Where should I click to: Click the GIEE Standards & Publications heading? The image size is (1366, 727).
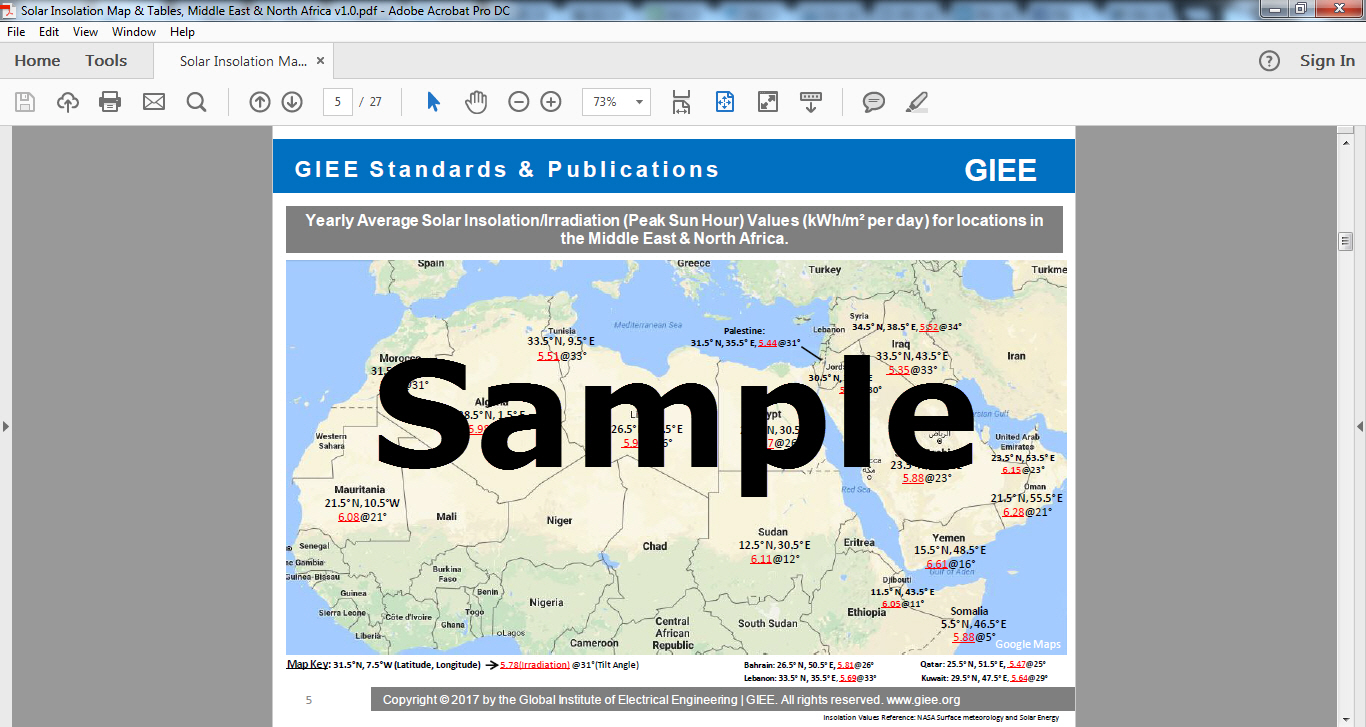(x=507, y=169)
